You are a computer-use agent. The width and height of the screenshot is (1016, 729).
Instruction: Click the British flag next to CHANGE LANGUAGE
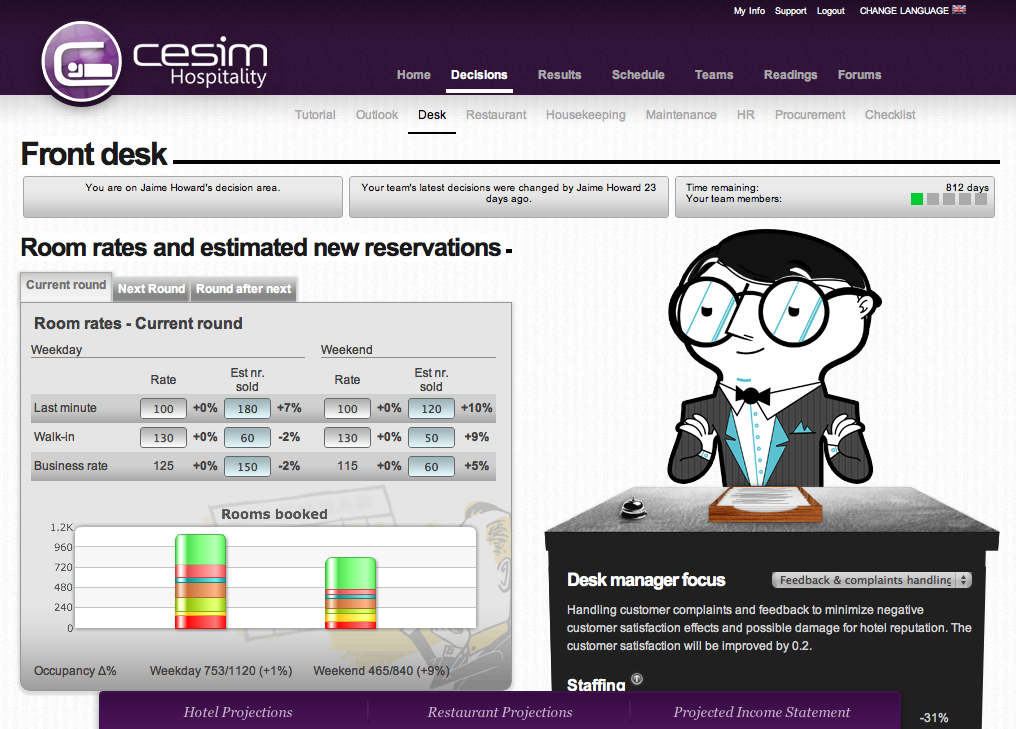[957, 10]
